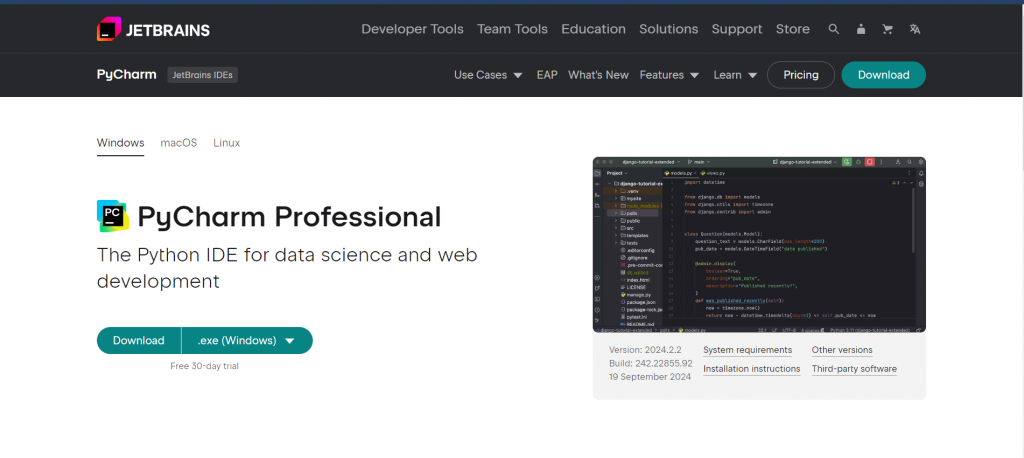1024x458 pixels.
Task: Select the Windows tab
Action: [x=120, y=143]
